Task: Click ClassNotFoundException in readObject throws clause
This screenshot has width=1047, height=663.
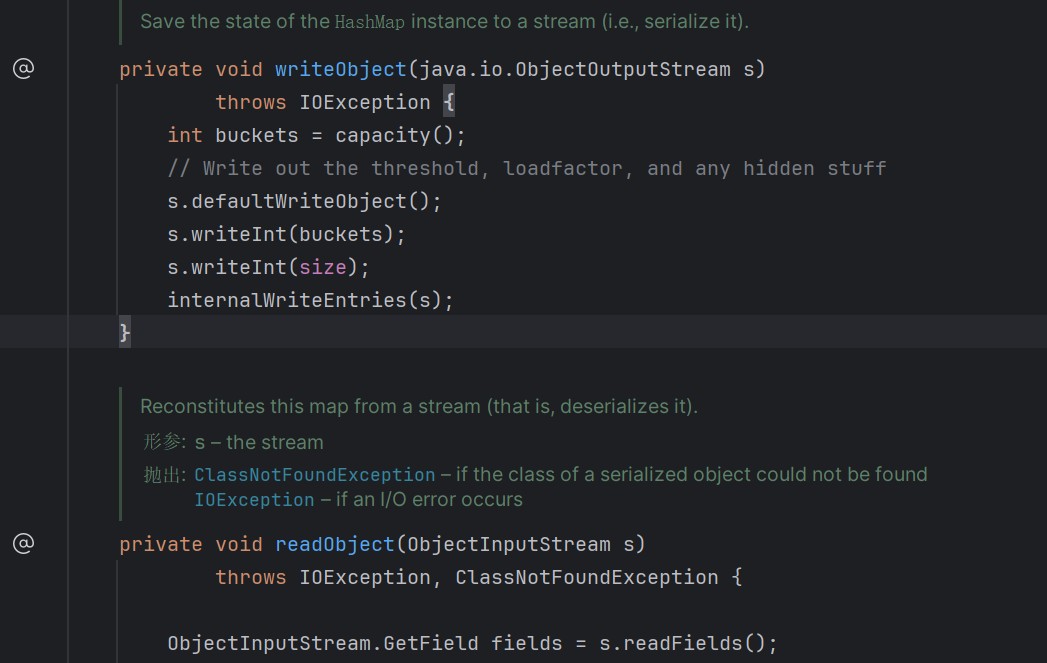Action: tap(586, 577)
